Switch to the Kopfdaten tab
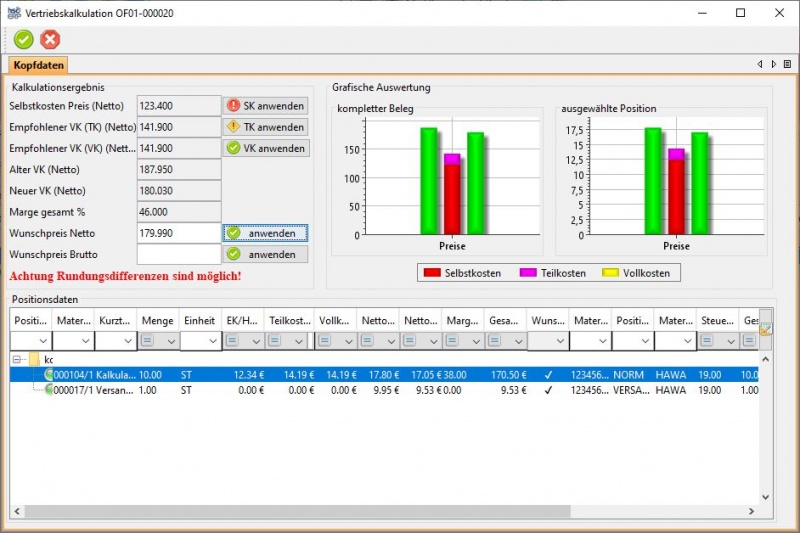Image resolution: width=800 pixels, height=533 pixels. click(40, 65)
